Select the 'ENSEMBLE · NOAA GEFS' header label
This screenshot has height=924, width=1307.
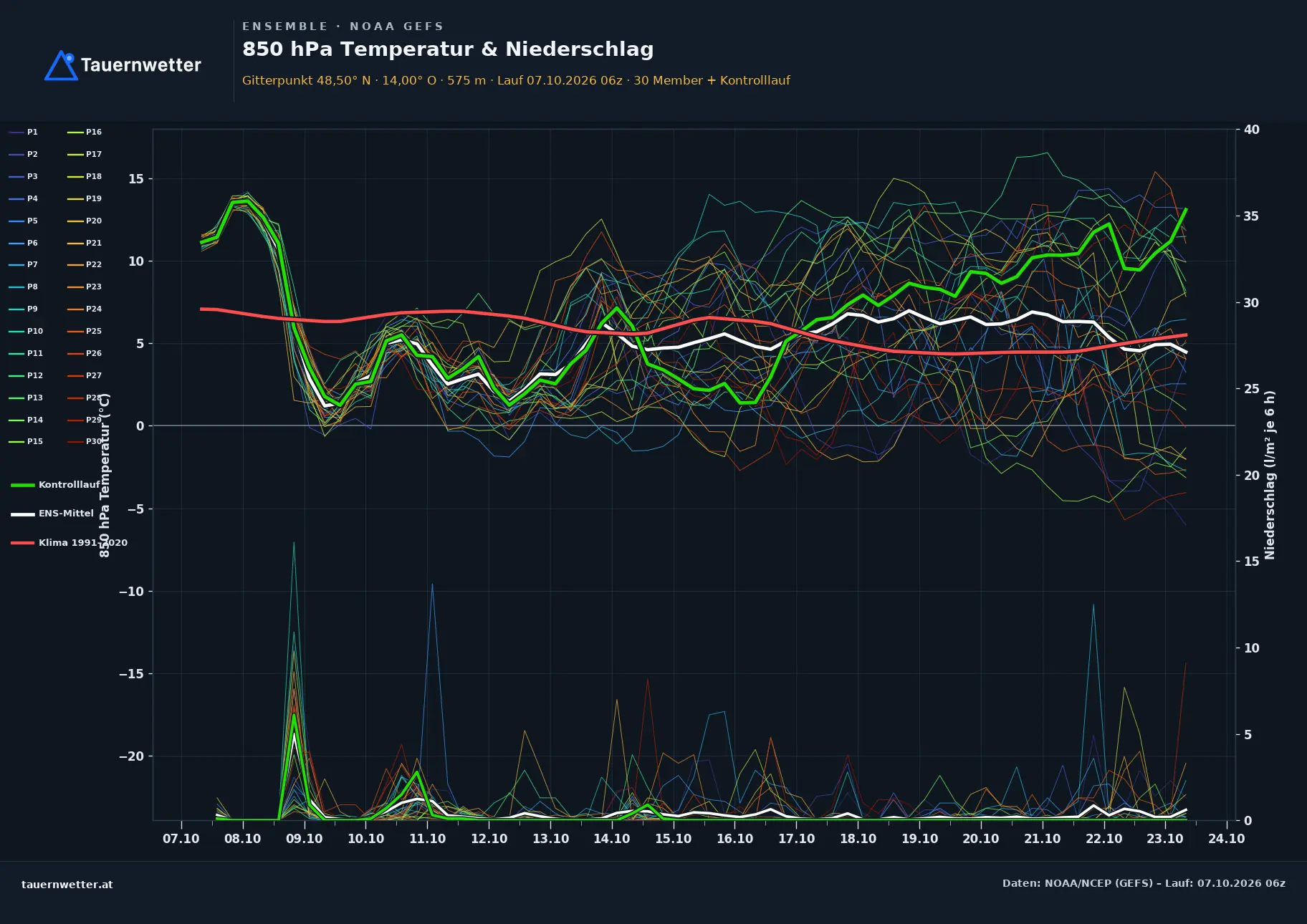click(343, 27)
